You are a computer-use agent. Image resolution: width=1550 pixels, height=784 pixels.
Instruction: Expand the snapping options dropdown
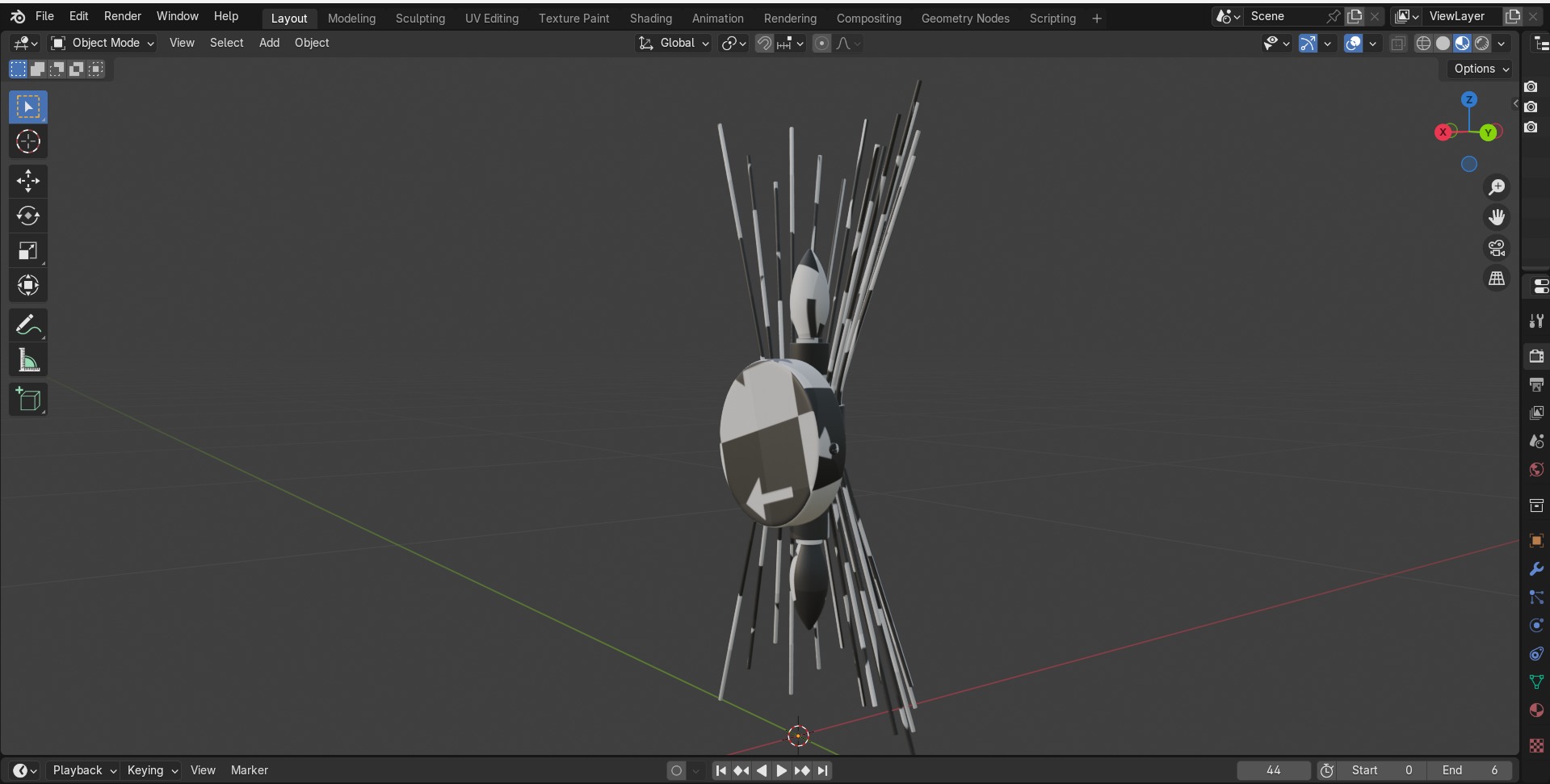pyautogui.click(x=789, y=44)
